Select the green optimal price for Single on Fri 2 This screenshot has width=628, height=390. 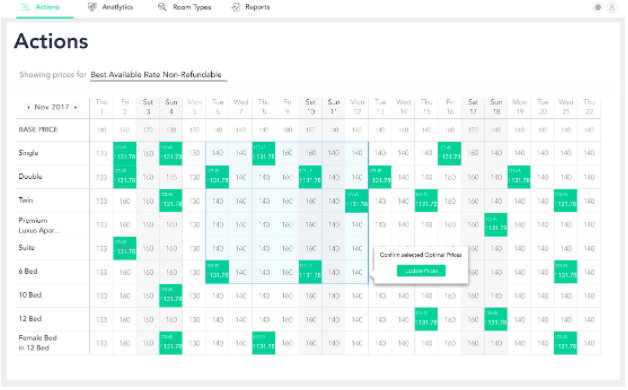[125, 153]
